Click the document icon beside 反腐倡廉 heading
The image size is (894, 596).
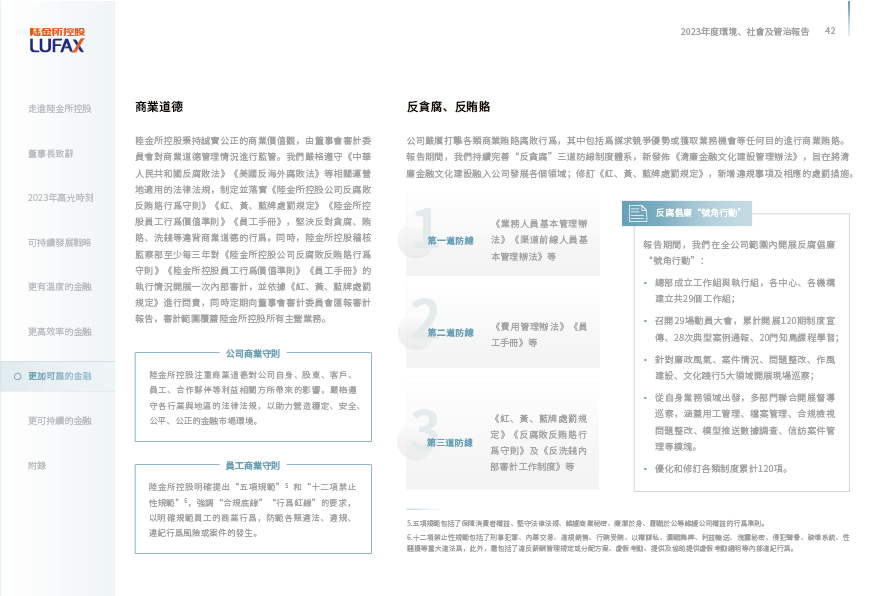pyautogui.click(x=636, y=213)
